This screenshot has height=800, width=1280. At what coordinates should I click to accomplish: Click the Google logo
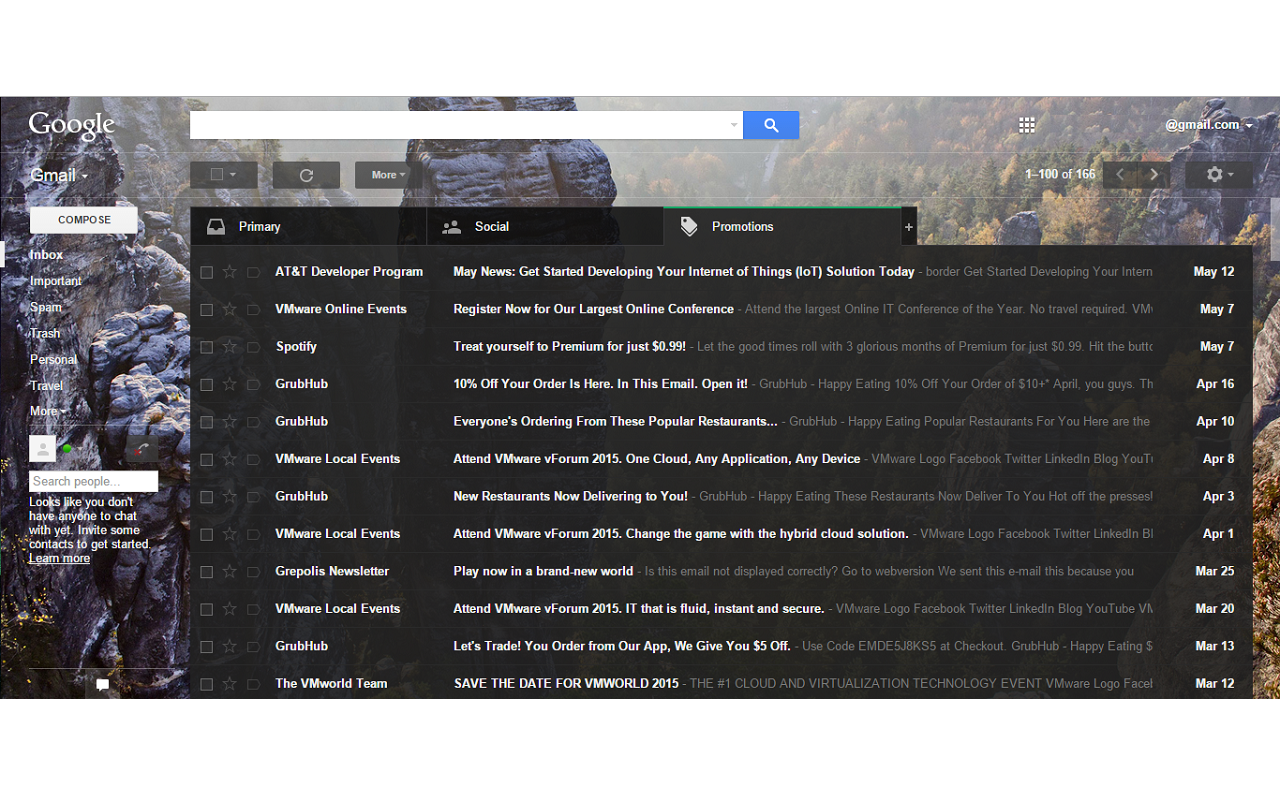[x=72, y=126]
